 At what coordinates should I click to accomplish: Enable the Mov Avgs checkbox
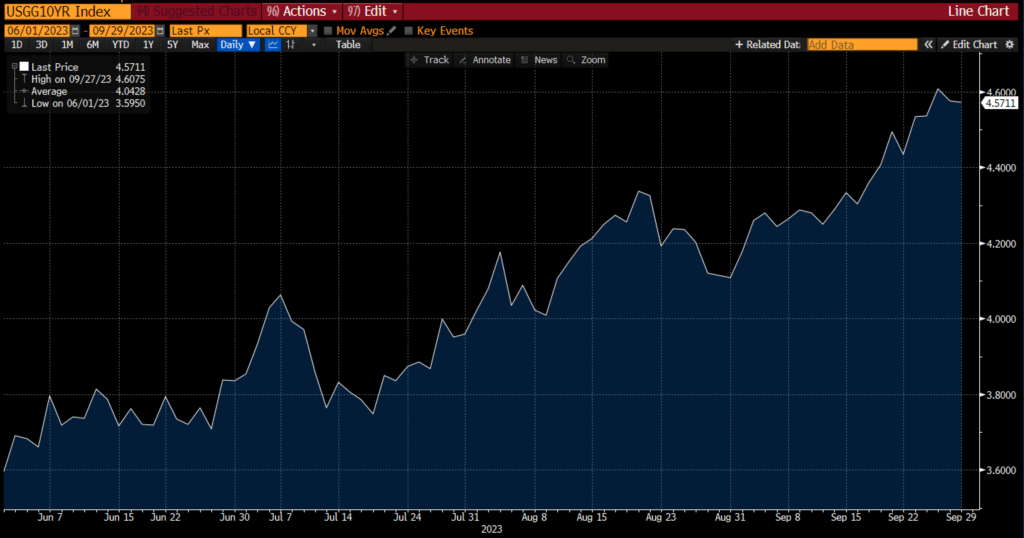pos(328,31)
